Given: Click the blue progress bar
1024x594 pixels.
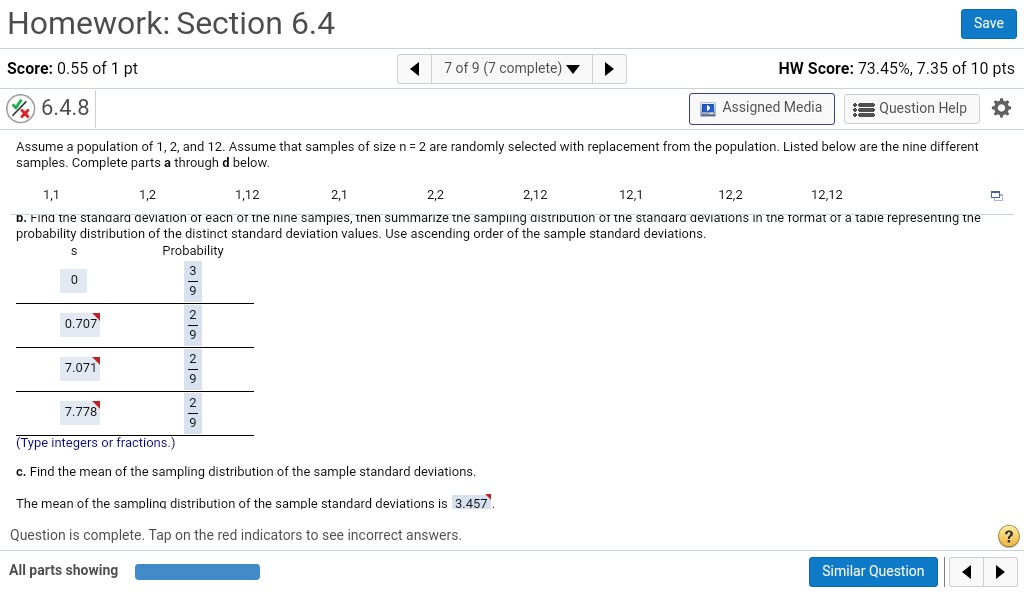Looking at the screenshot, I should (x=197, y=572).
